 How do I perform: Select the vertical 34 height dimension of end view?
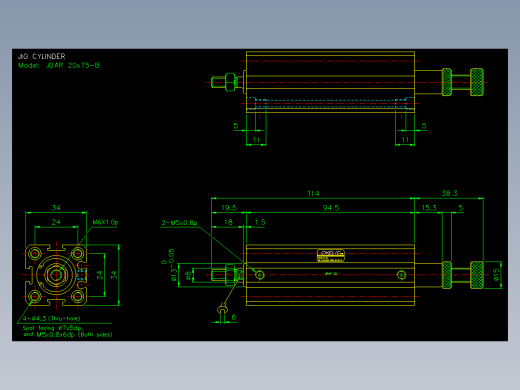tap(114, 275)
